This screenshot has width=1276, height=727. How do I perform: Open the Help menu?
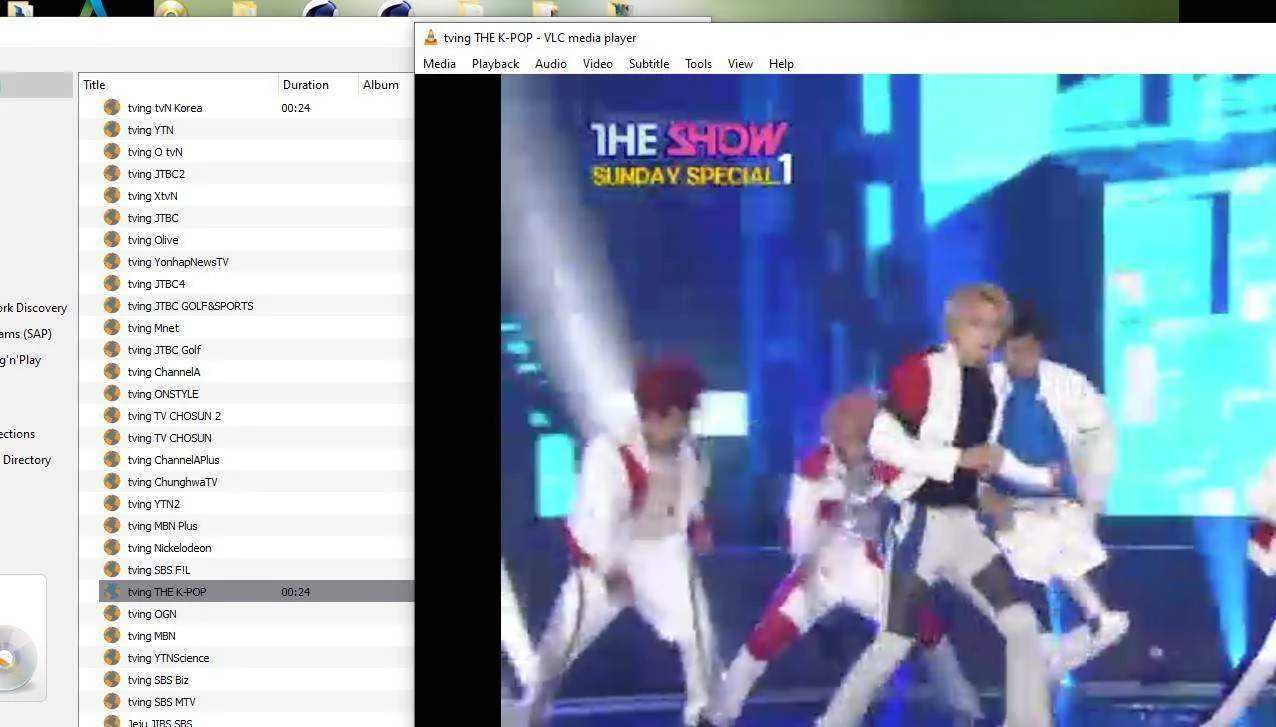[781, 64]
